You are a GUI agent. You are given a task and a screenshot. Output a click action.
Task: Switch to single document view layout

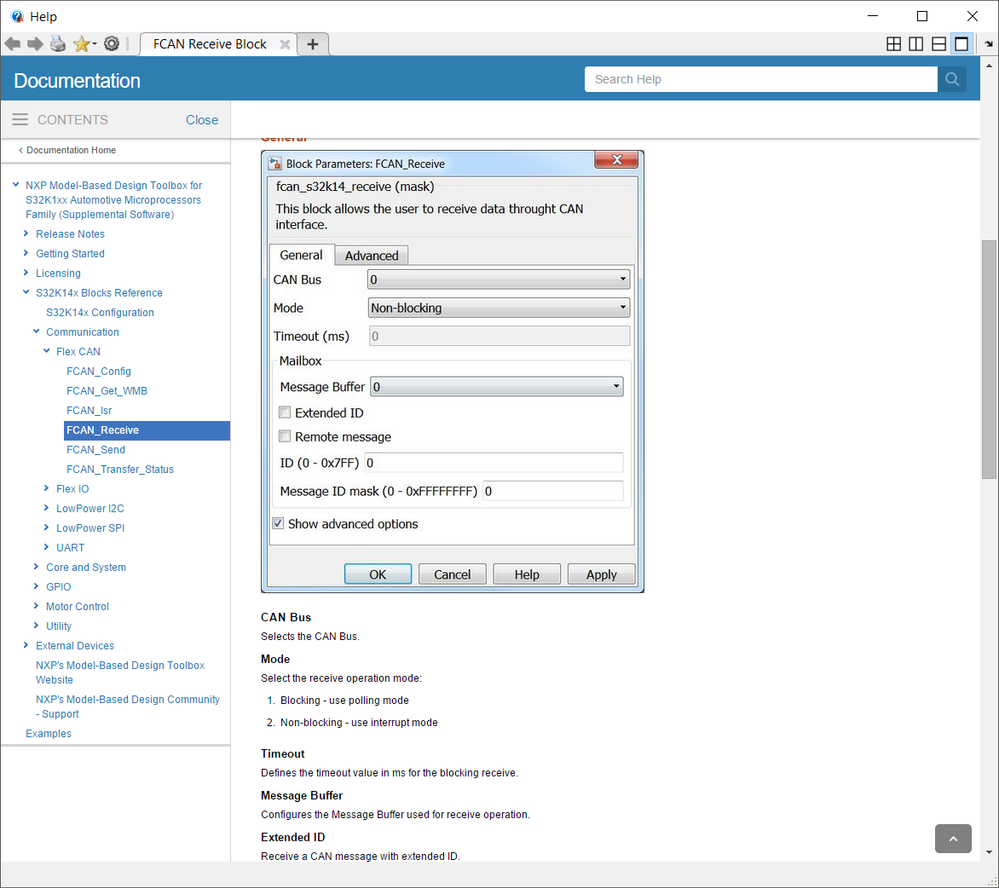961,44
